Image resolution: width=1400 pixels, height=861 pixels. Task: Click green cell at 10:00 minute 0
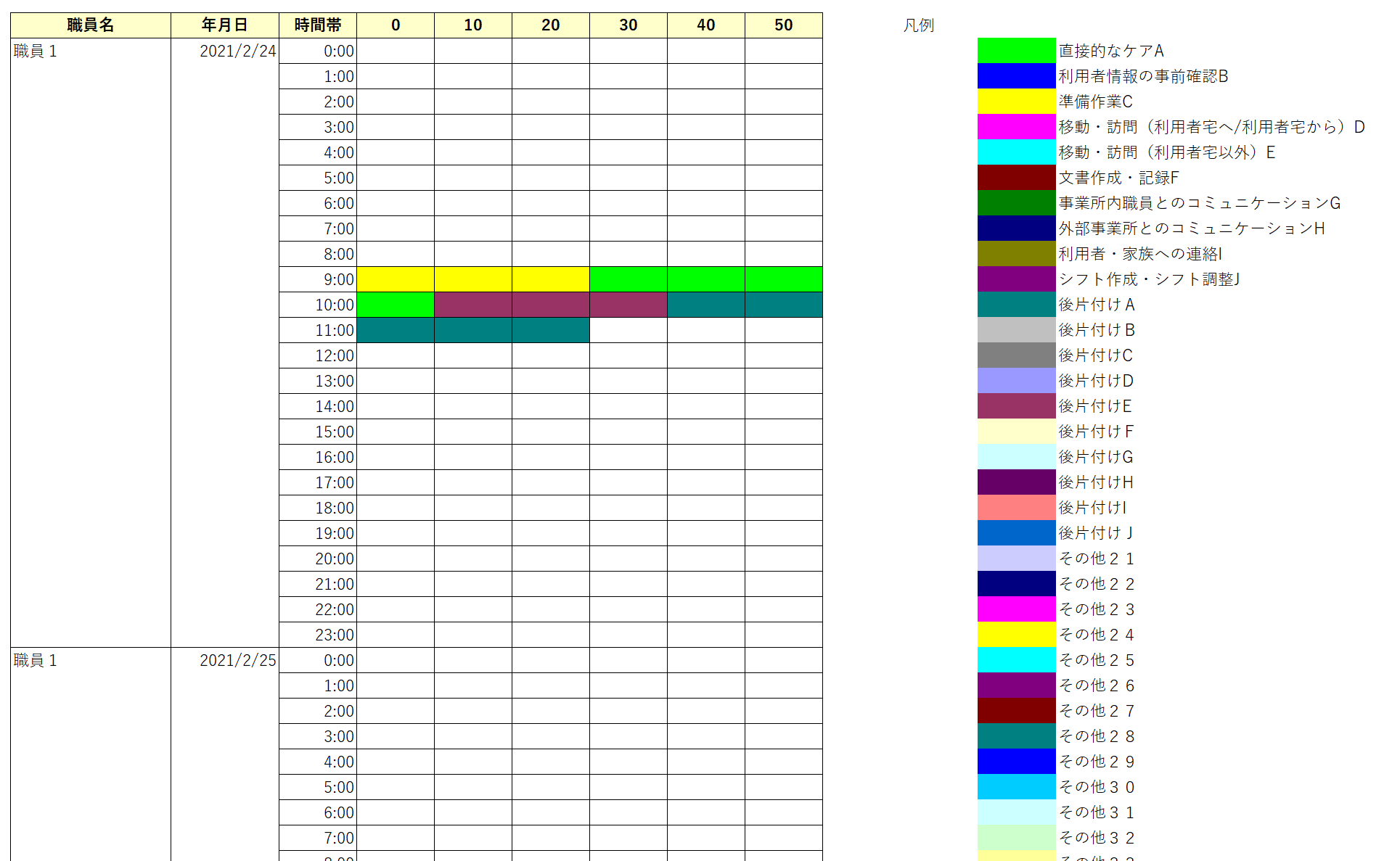tap(396, 305)
